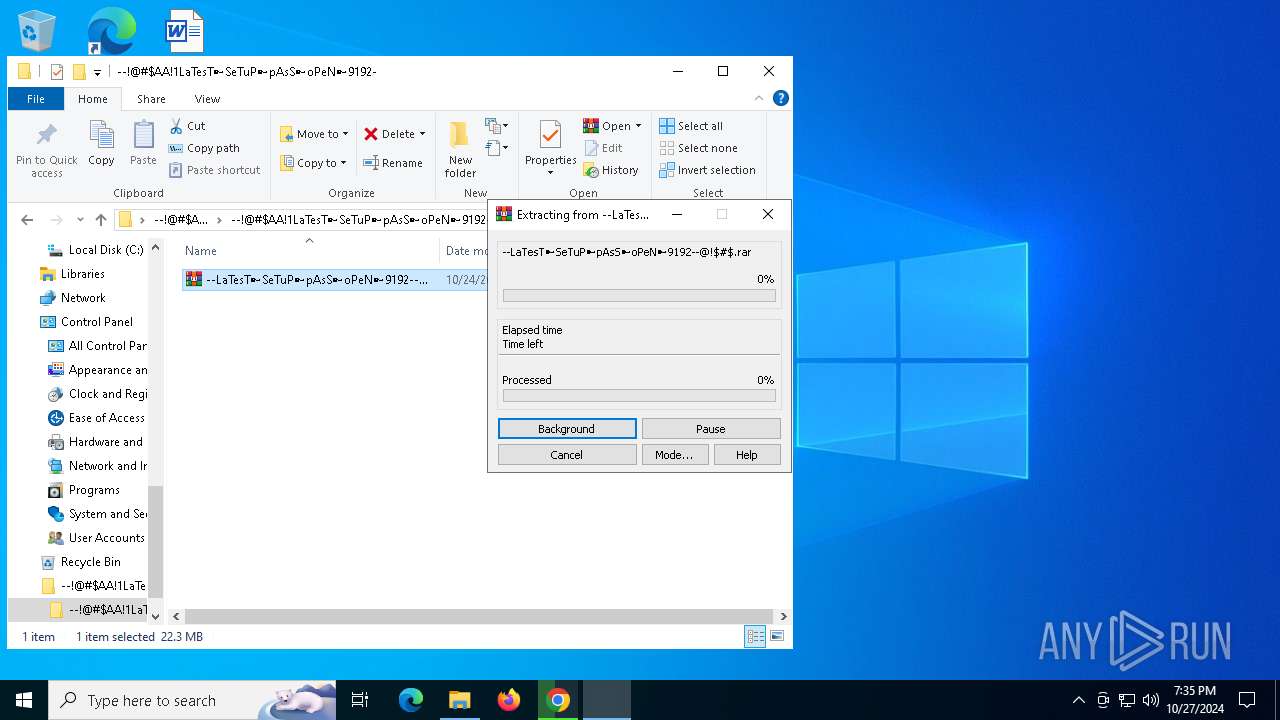The height and width of the screenshot is (720, 1280).
Task: Open File Explorer from the taskbar
Action: click(459, 700)
